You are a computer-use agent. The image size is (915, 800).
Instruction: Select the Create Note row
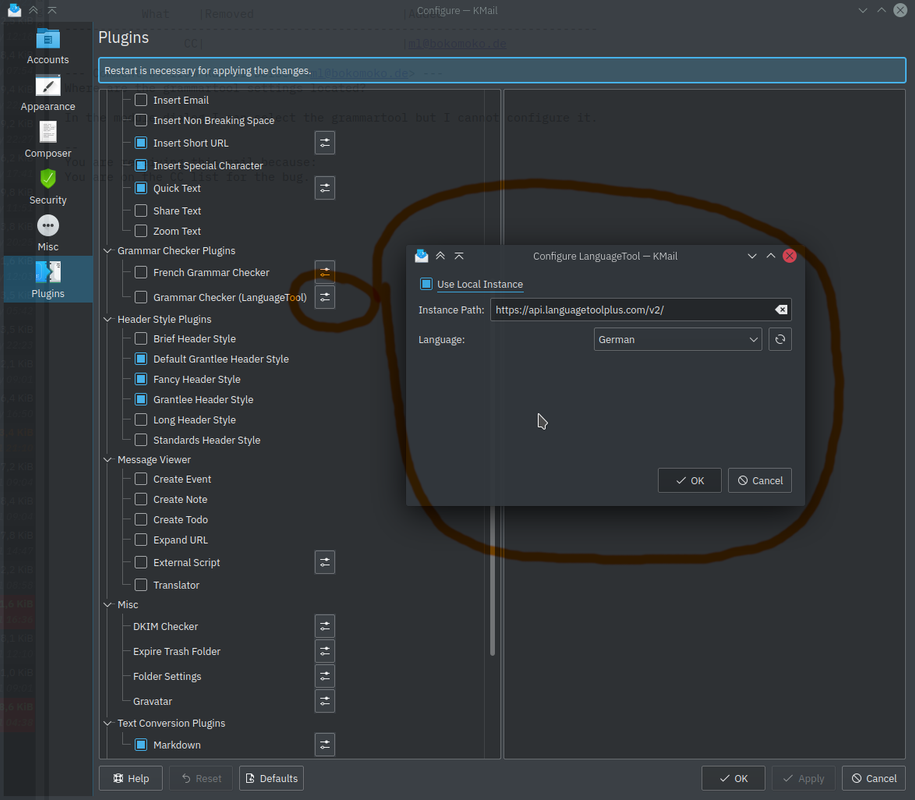pyautogui.click(x=180, y=499)
